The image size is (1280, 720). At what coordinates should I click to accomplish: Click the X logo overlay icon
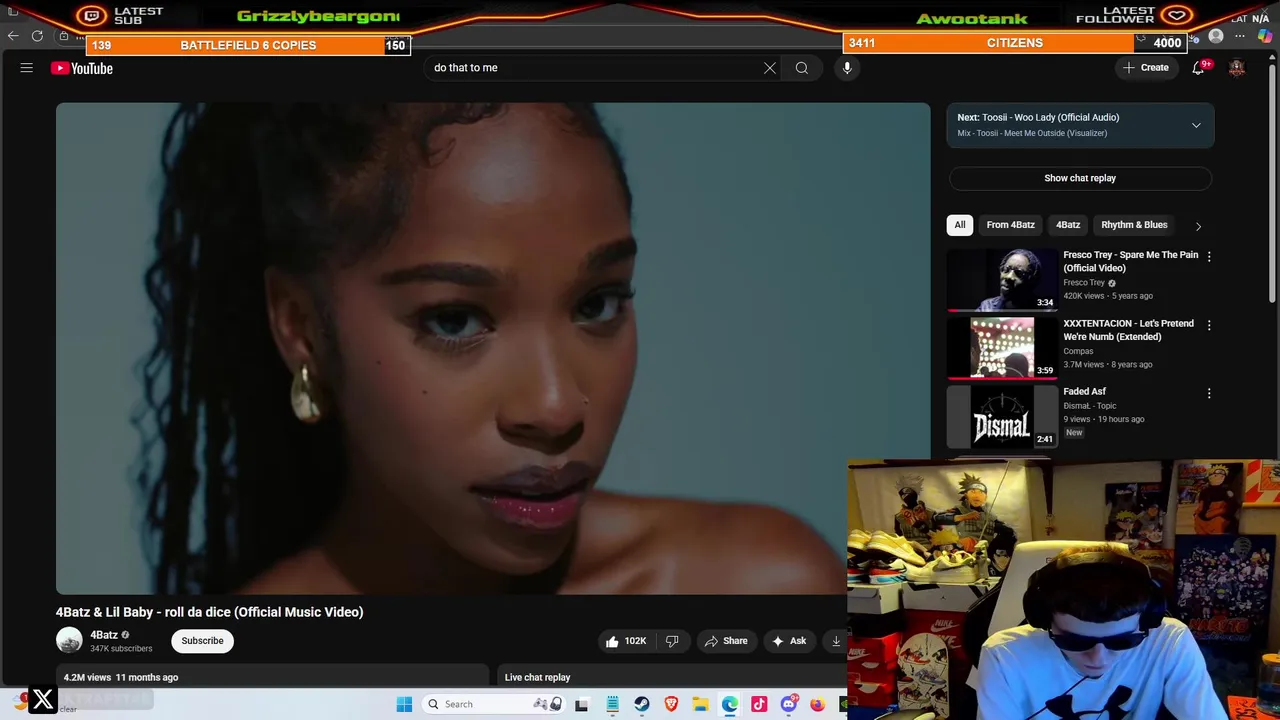[x=42, y=700]
